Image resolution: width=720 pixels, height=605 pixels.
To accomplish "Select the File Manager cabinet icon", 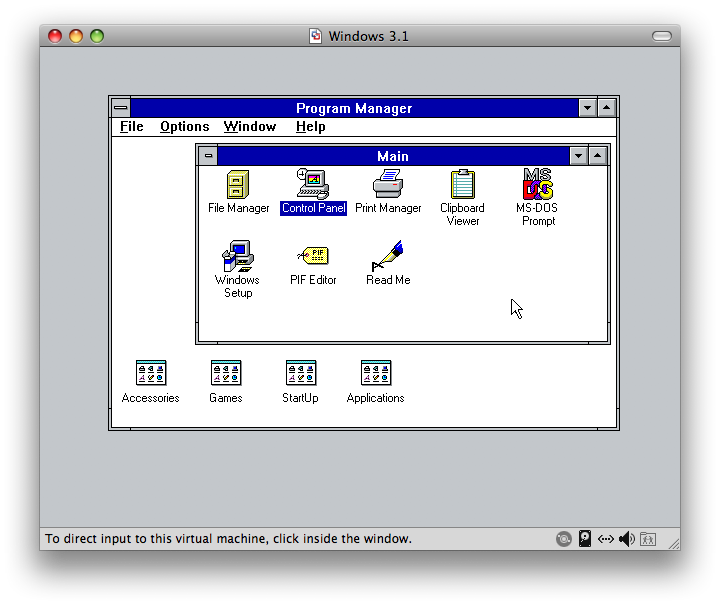I will [238, 184].
